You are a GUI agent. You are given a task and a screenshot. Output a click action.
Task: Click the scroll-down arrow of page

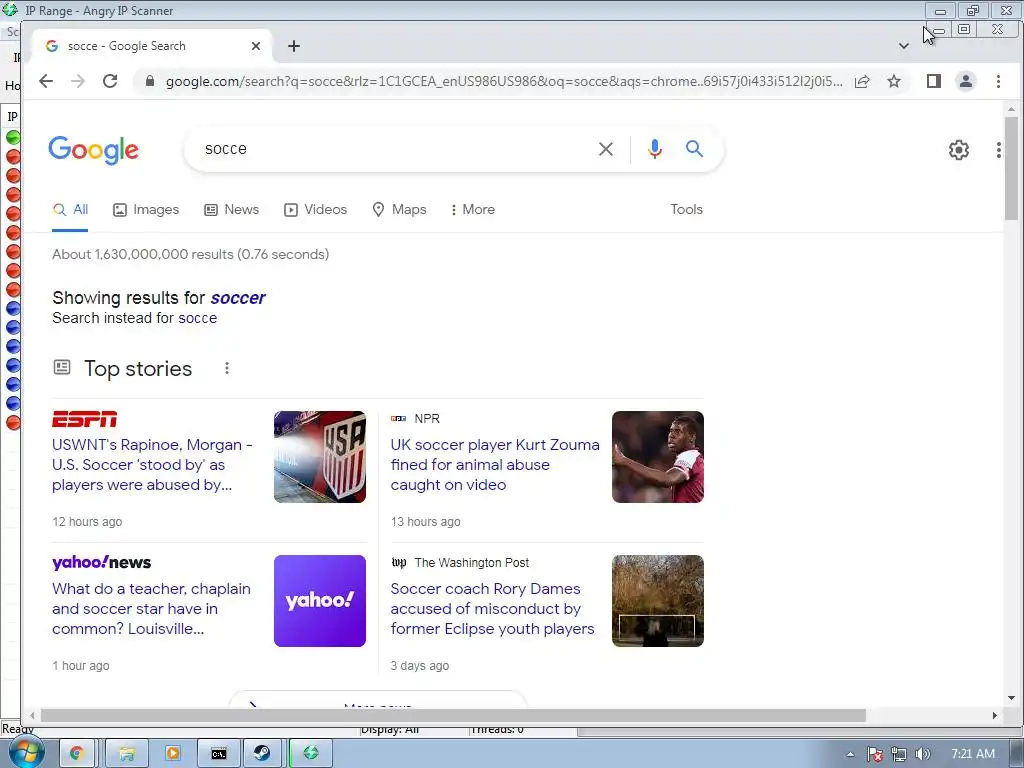(1011, 698)
